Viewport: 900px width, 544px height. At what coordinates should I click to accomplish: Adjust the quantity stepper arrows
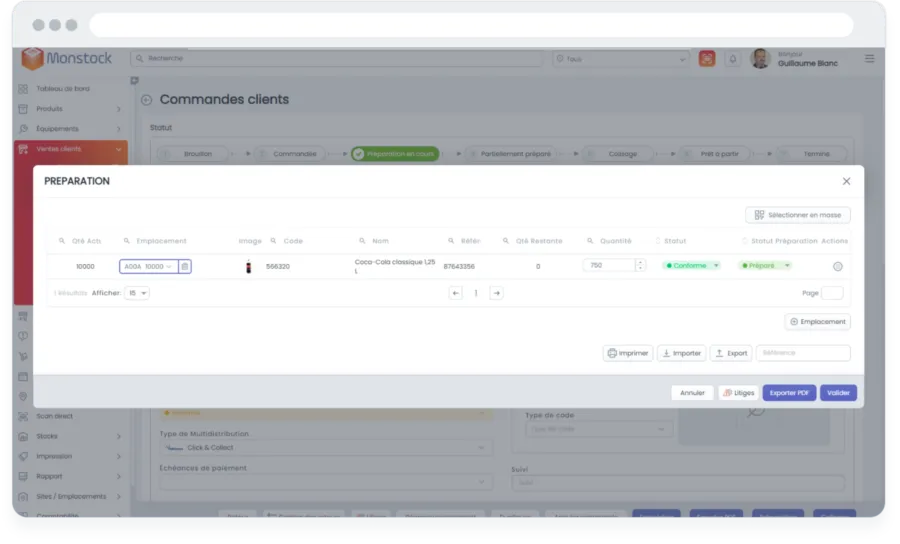[640, 266]
